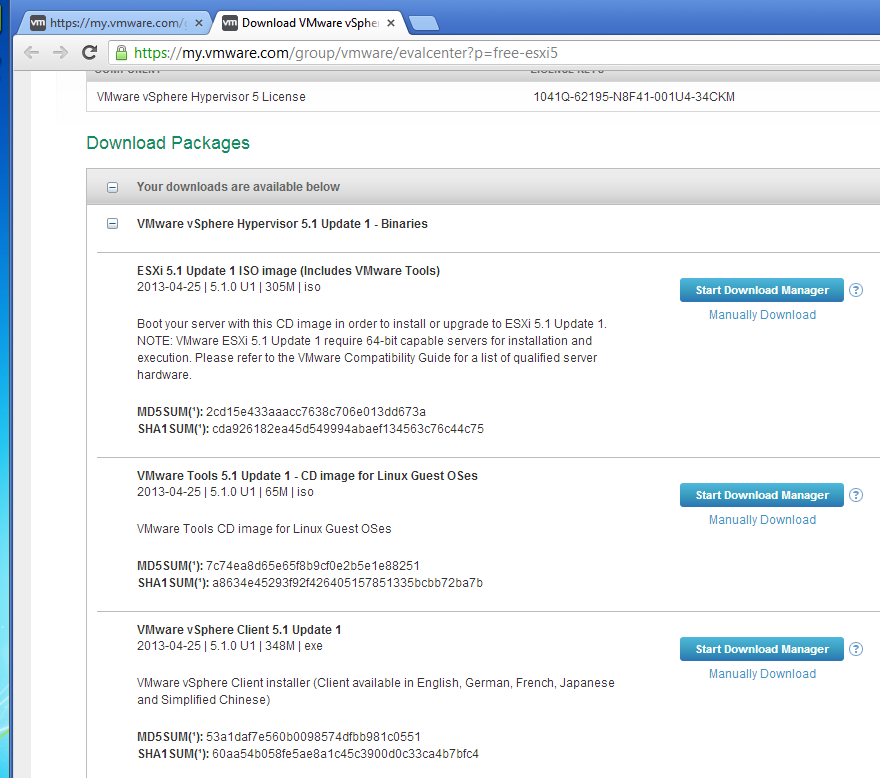This screenshot has width=880, height=778.
Task: Open a new browser tab
Action: pyautogui.click(x=424, y=23)
